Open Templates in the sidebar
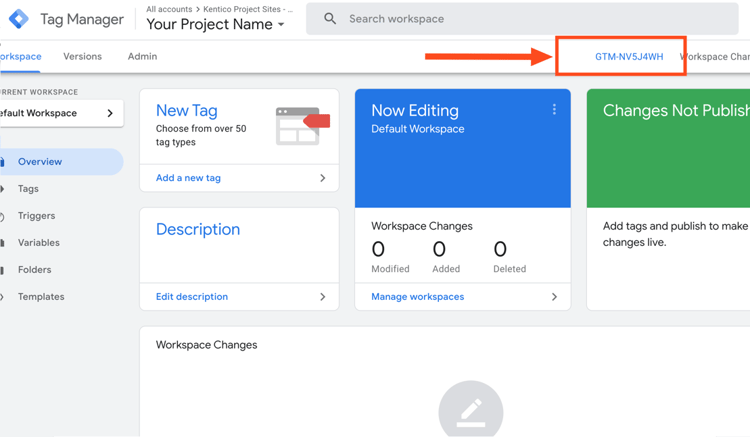Image resolution: width=750 pixels, height=437 pixels. click(x=41, y=297)
